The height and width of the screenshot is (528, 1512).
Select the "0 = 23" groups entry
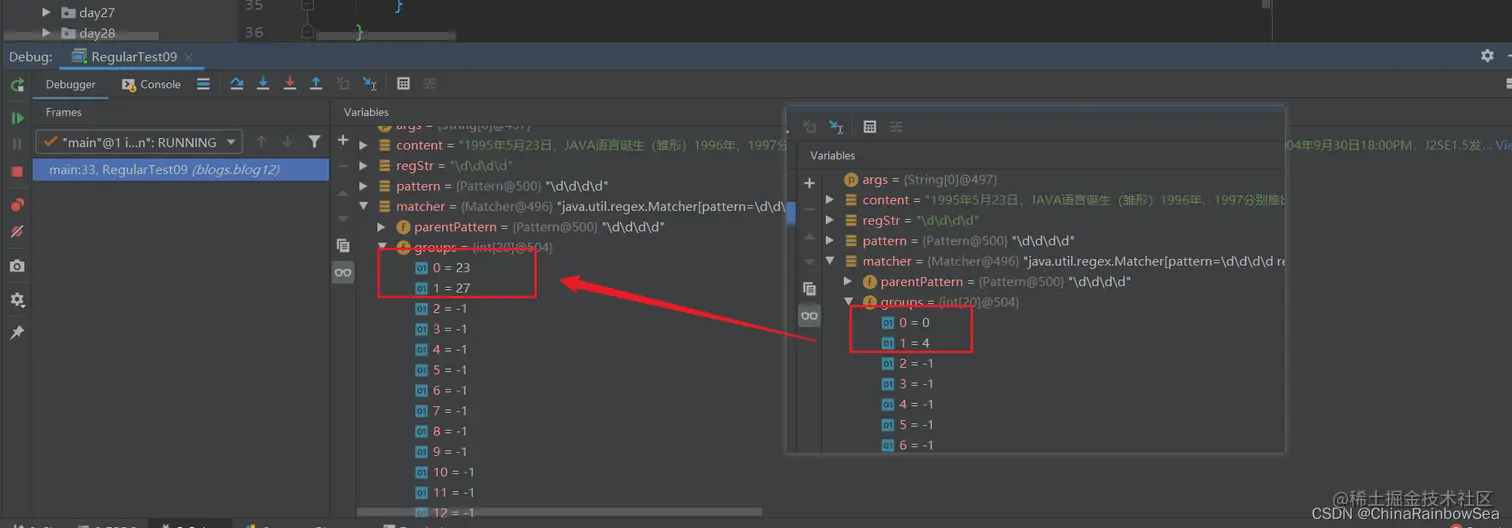[443, 268]
